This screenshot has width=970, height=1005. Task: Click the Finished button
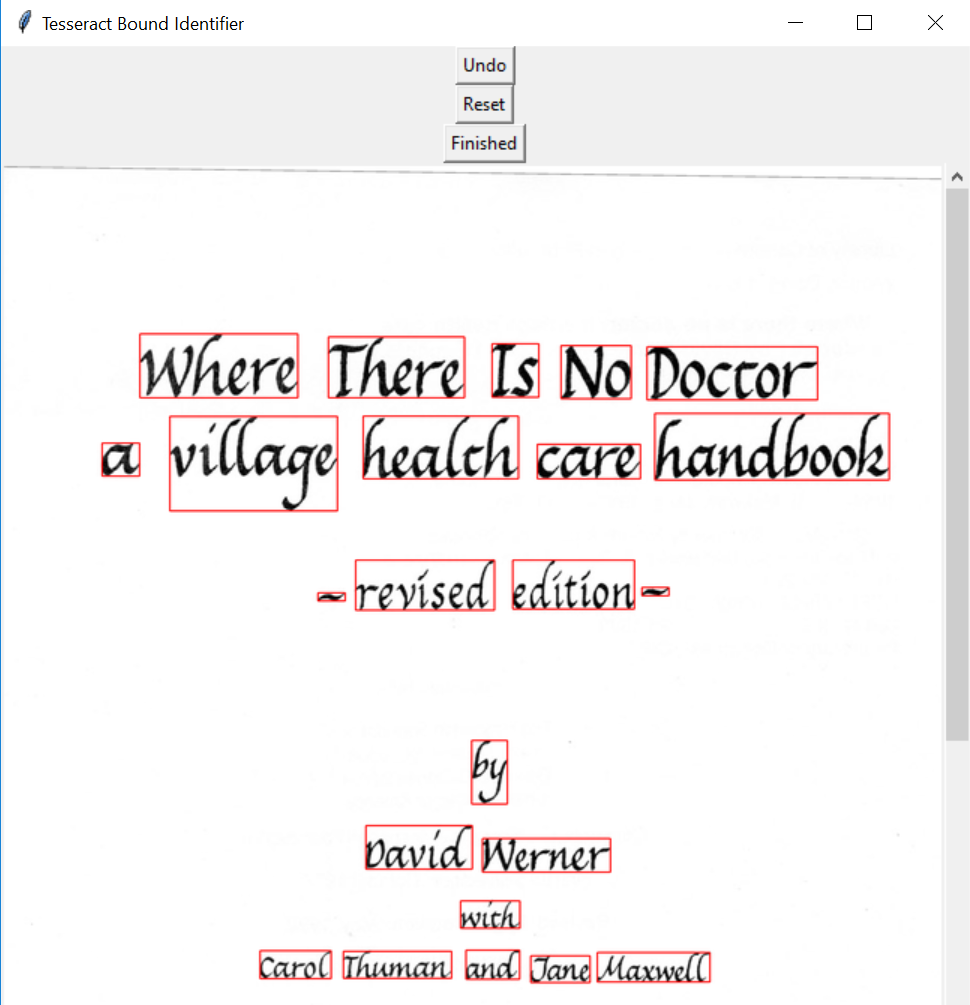pyautogui.click(x=484, y=144)
